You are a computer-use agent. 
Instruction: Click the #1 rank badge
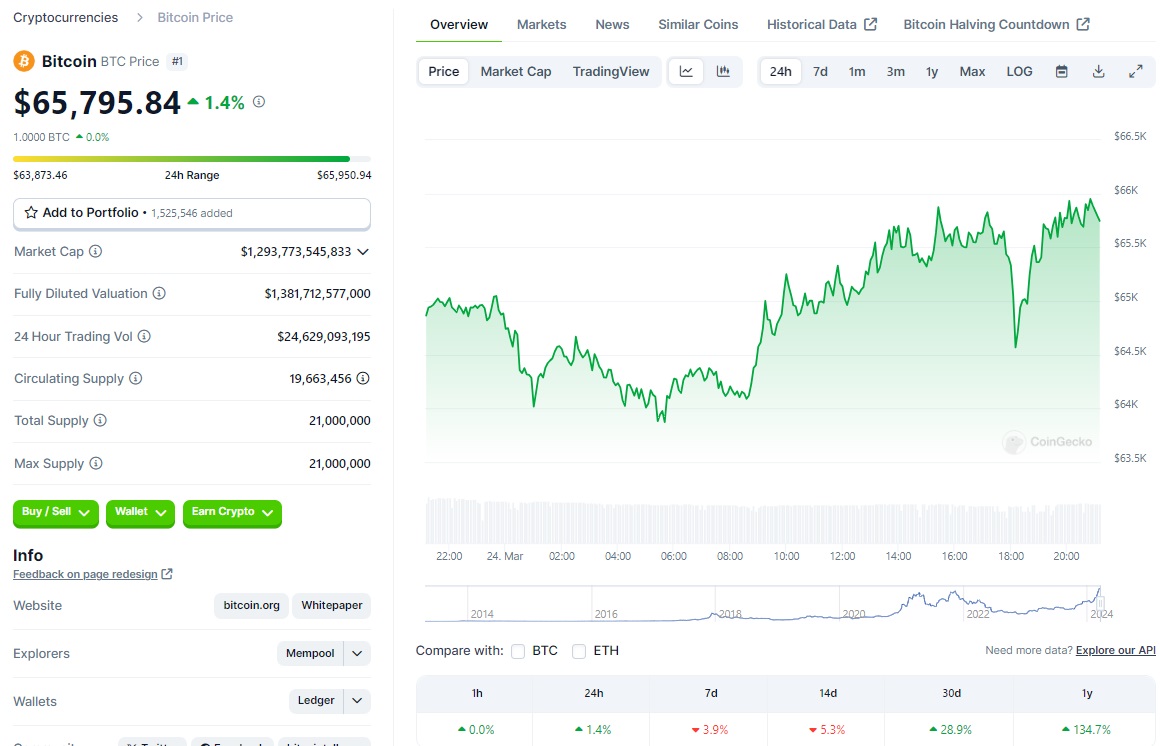[x=177, y=61]
